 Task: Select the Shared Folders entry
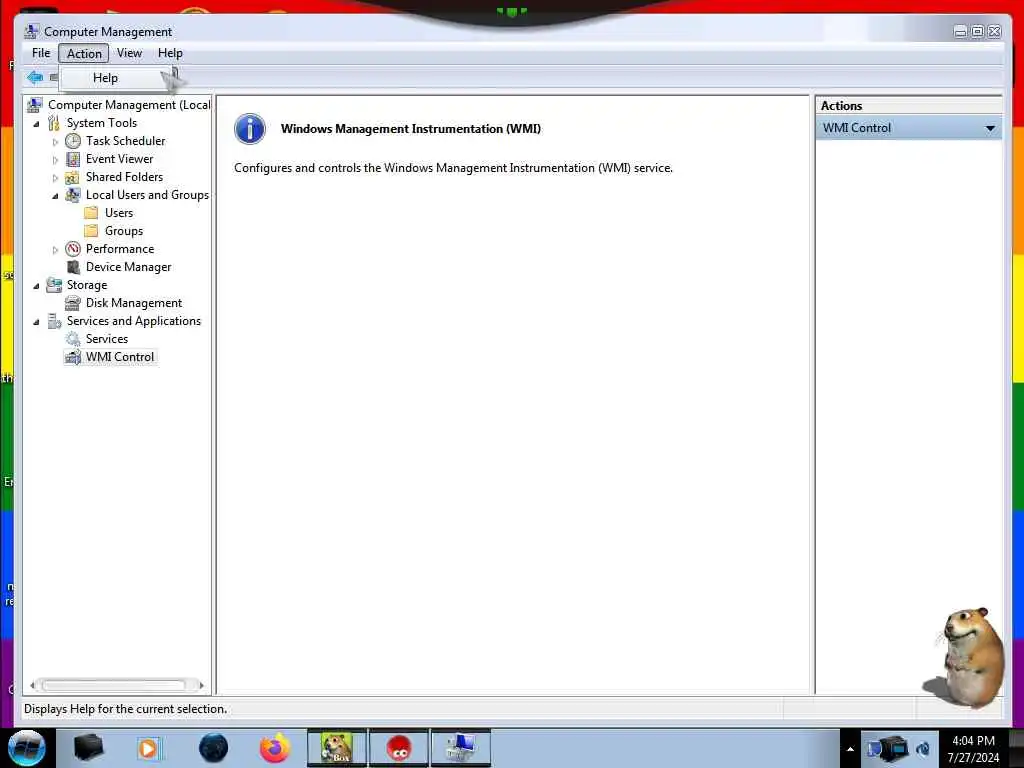[x=124, y=177]
